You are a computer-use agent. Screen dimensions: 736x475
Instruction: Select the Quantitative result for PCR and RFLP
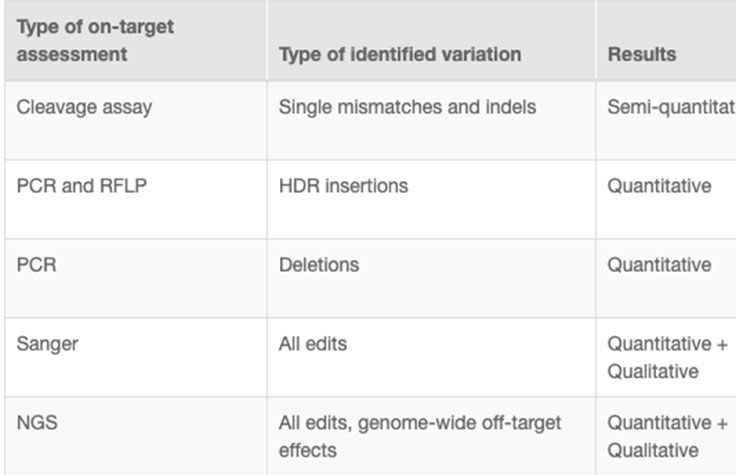pyautogui.click(x=660, y=185)
